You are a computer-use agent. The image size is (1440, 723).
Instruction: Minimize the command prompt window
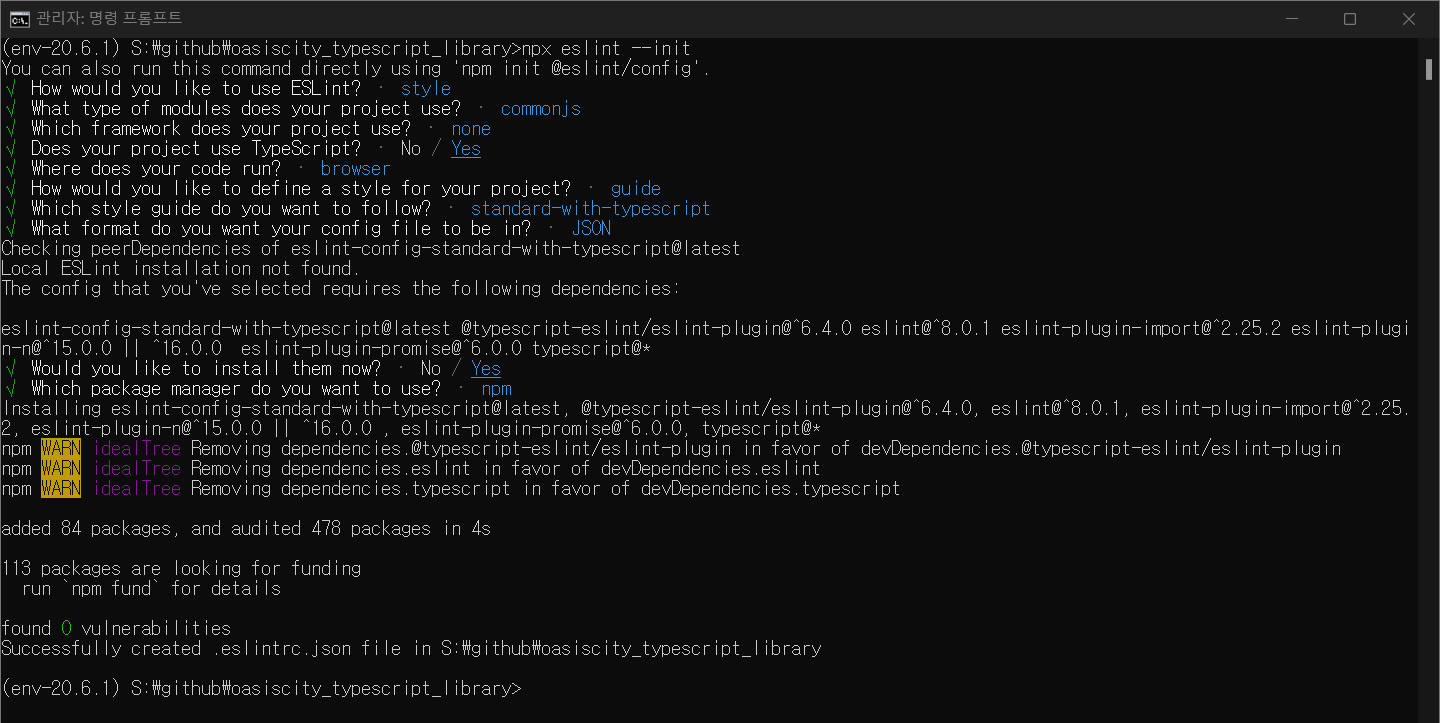[x=1290, y=19]
